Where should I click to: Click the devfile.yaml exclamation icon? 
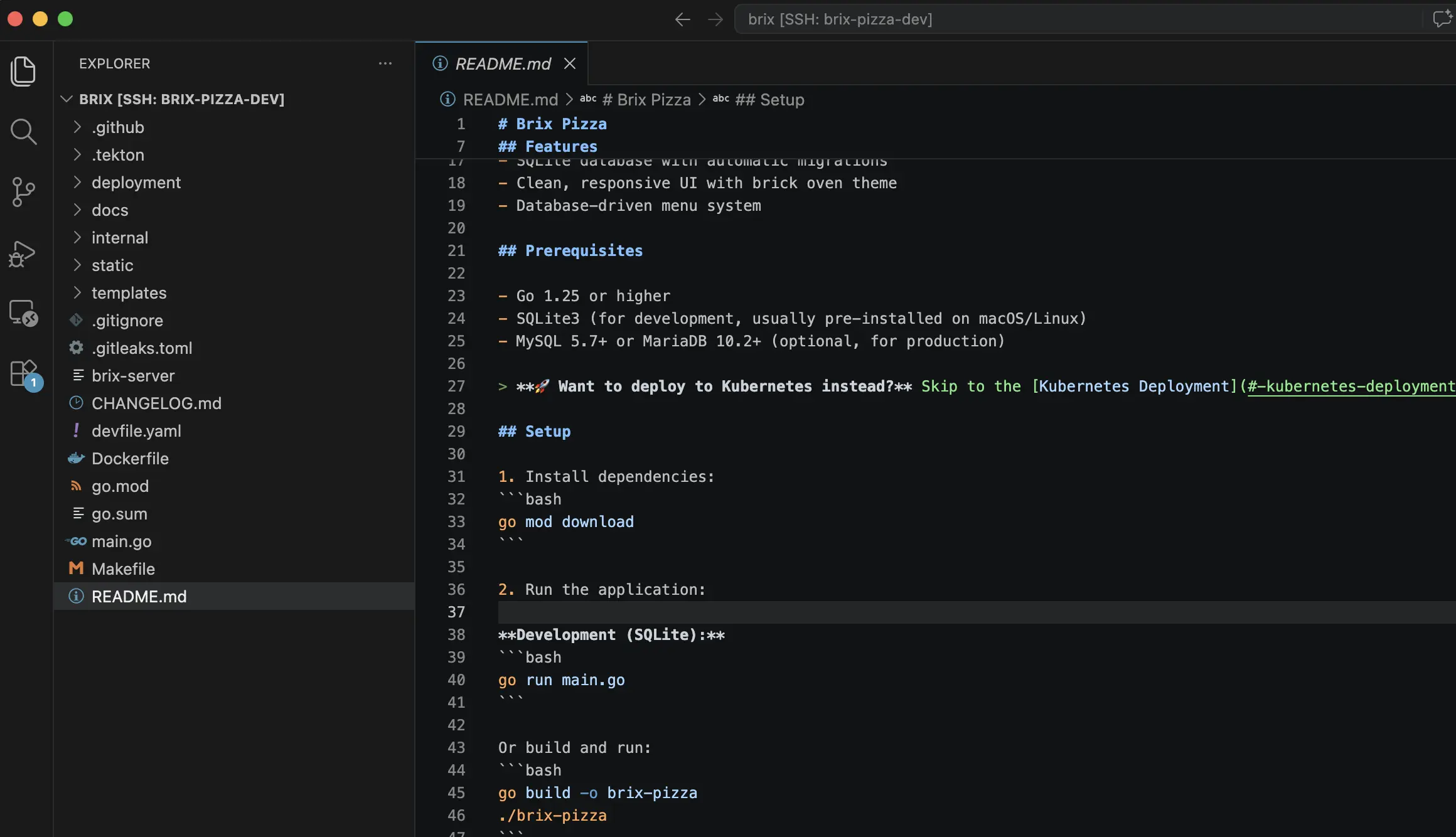pos(76,430)
